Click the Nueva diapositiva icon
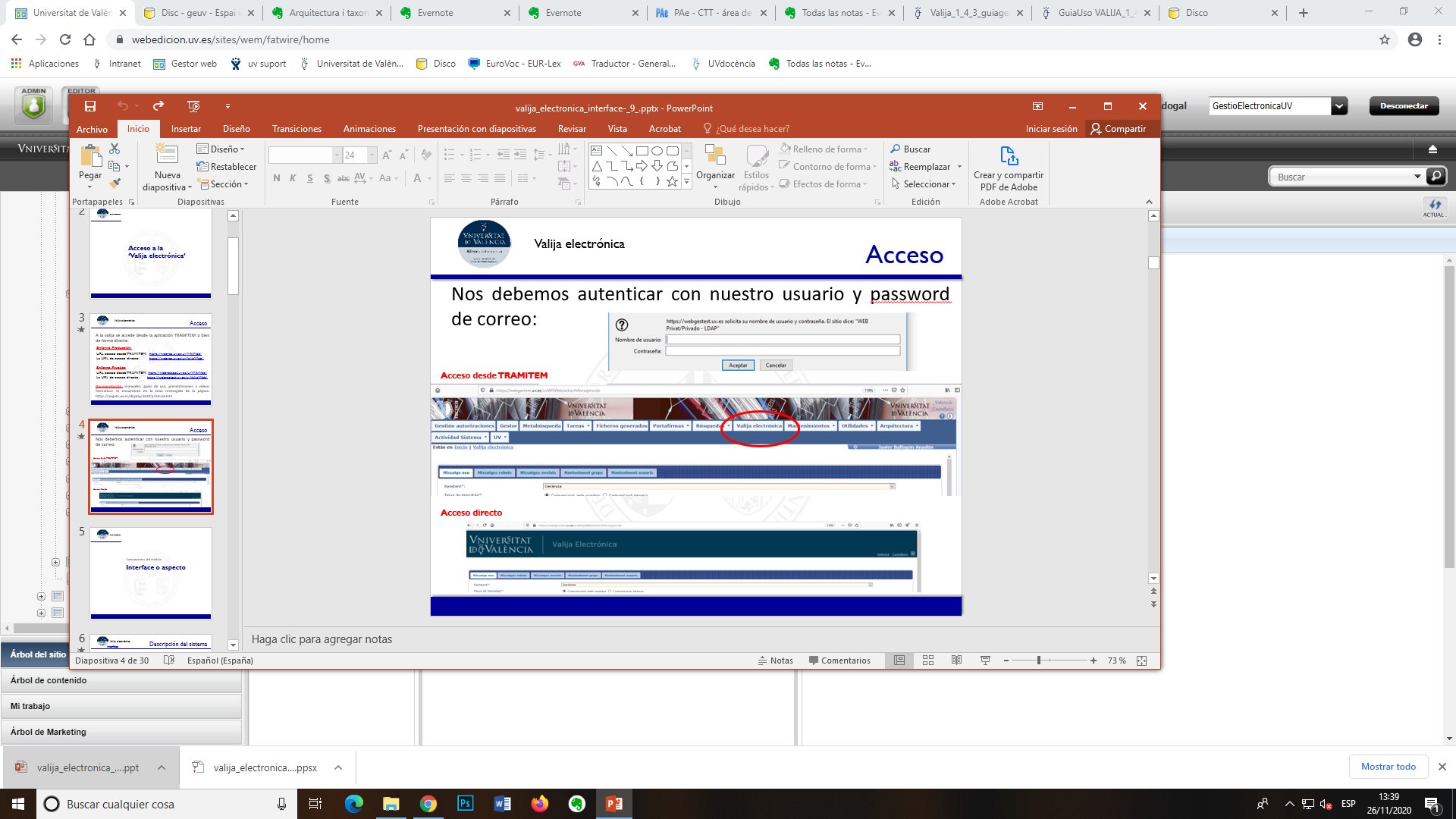1456x819 pixels. click(167, 155)
